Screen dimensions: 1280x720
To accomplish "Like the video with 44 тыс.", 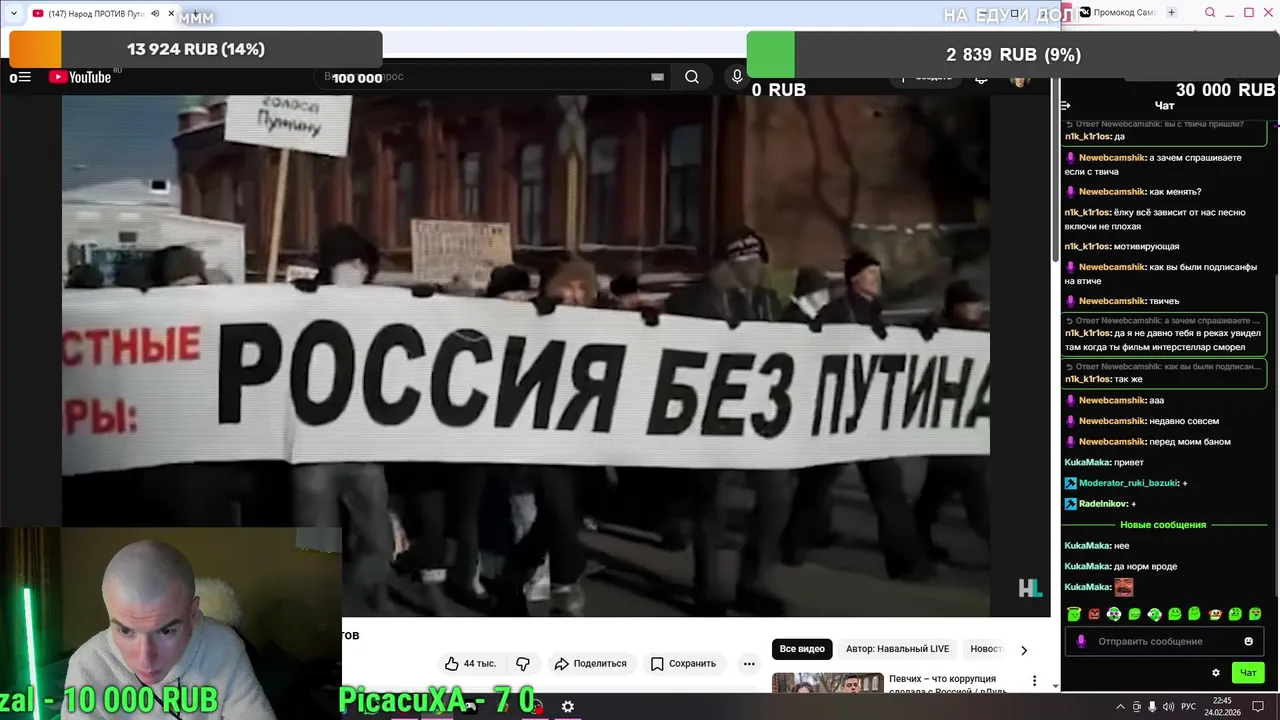I will [x=470, y=664].
